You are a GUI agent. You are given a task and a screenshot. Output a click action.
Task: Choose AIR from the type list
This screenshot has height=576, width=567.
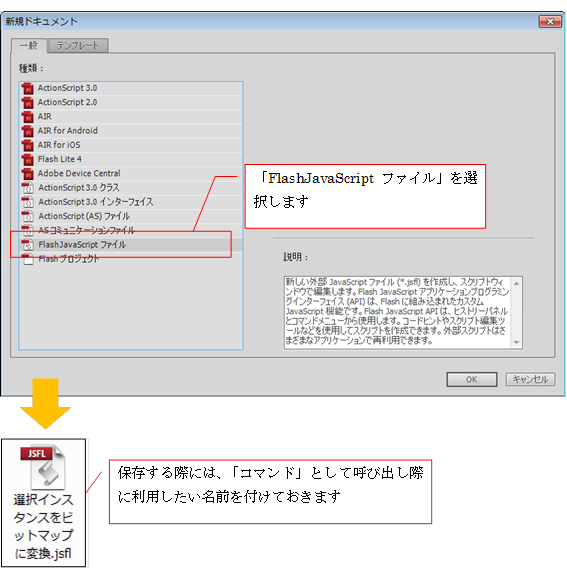point(131,117)
